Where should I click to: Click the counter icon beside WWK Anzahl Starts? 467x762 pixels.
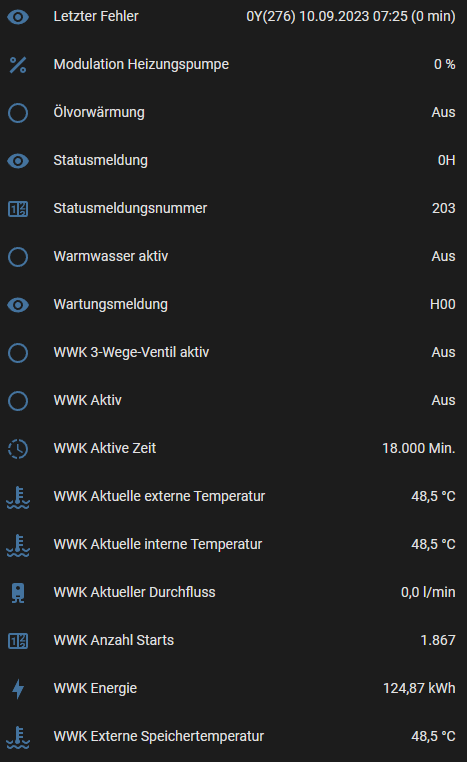pyautogui.click(x=18, y=641)
